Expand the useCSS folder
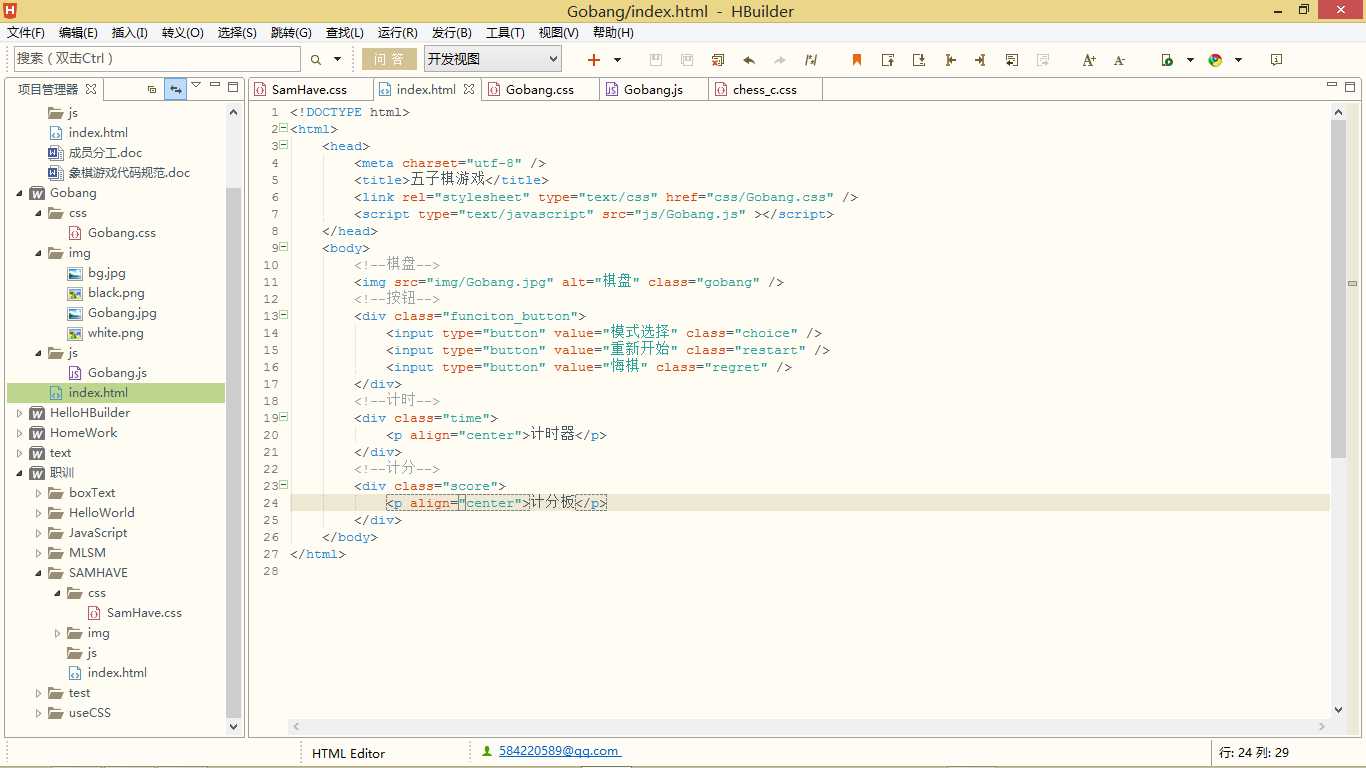Viewport: 1366px width, 768px height. click(38, 713)
